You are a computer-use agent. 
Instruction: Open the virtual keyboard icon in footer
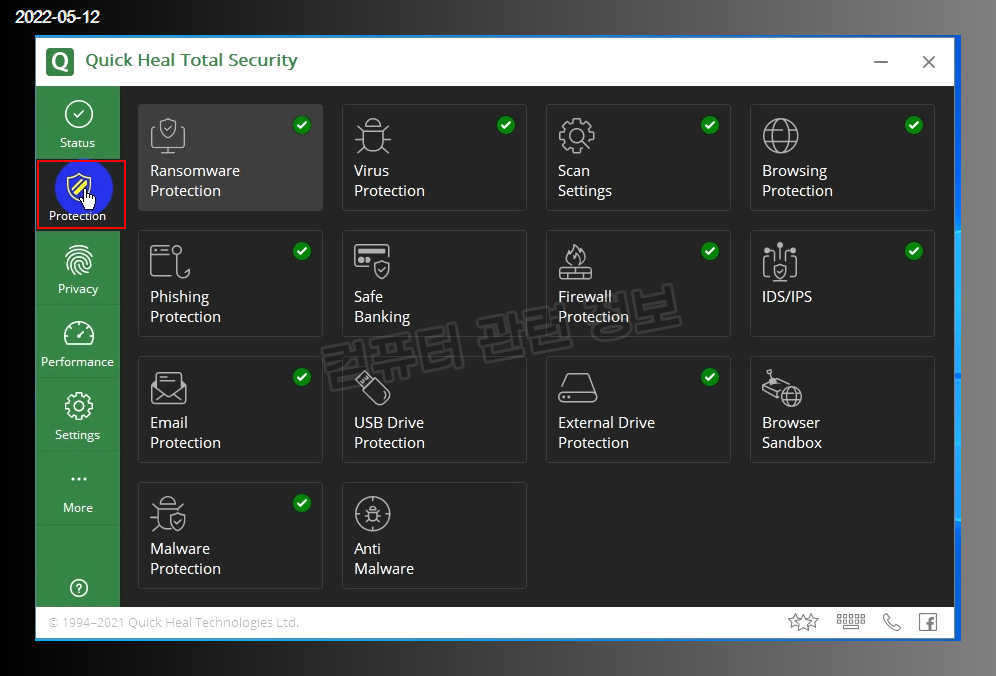pyautogui.click(x=851, y=621)
